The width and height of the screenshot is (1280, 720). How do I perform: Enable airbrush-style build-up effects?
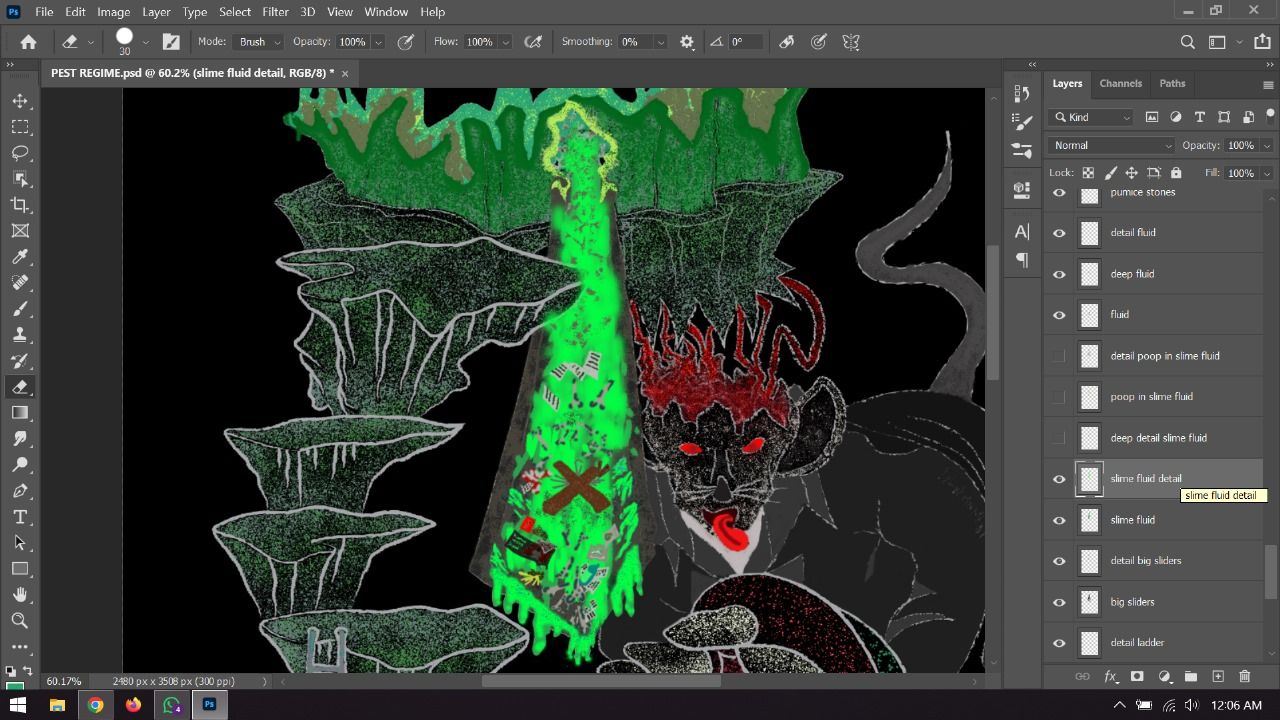click(533, 42)
